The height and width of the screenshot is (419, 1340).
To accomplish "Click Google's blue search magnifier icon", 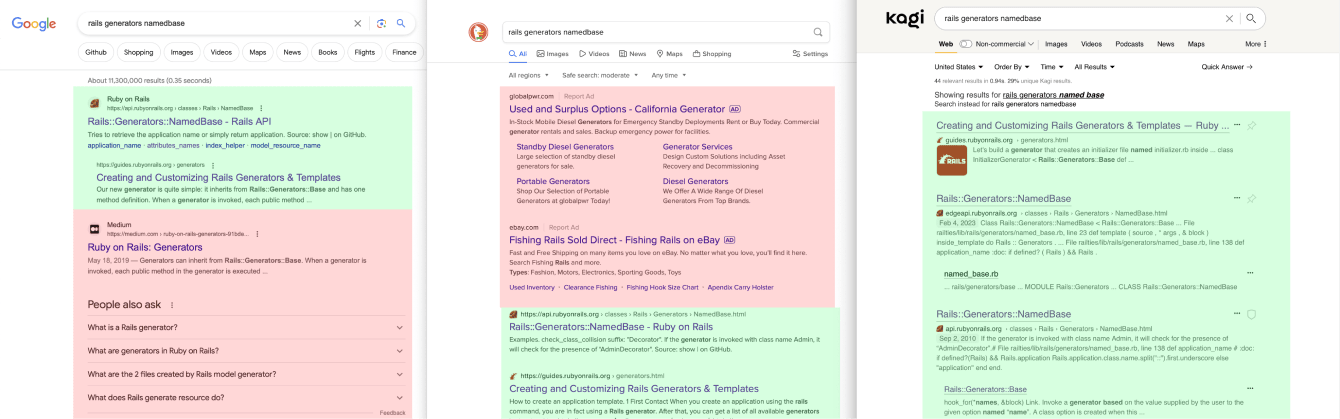I will coord(401,23).
